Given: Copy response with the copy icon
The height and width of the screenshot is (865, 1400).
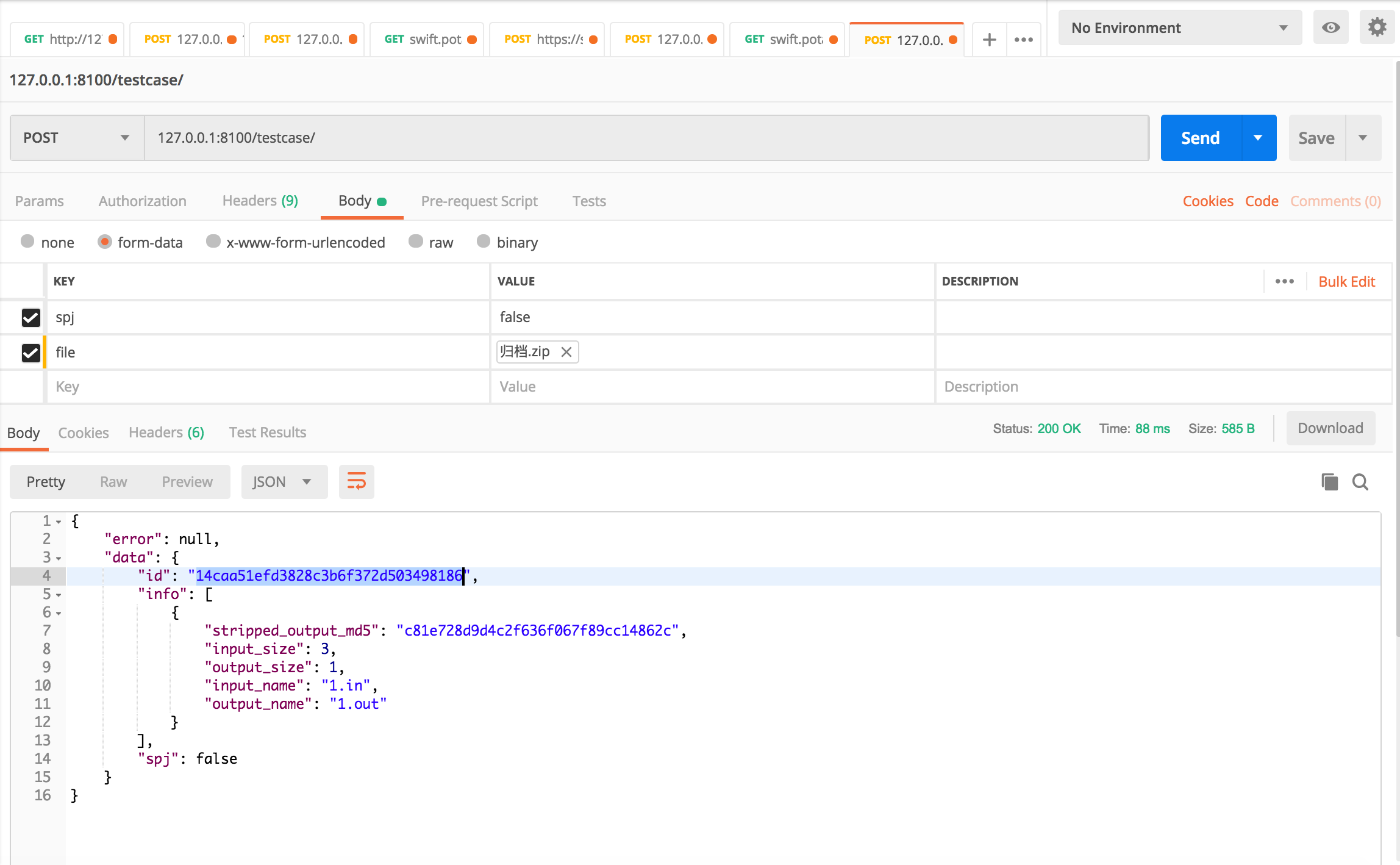Looking at the screenshot, I should 1329,481.
